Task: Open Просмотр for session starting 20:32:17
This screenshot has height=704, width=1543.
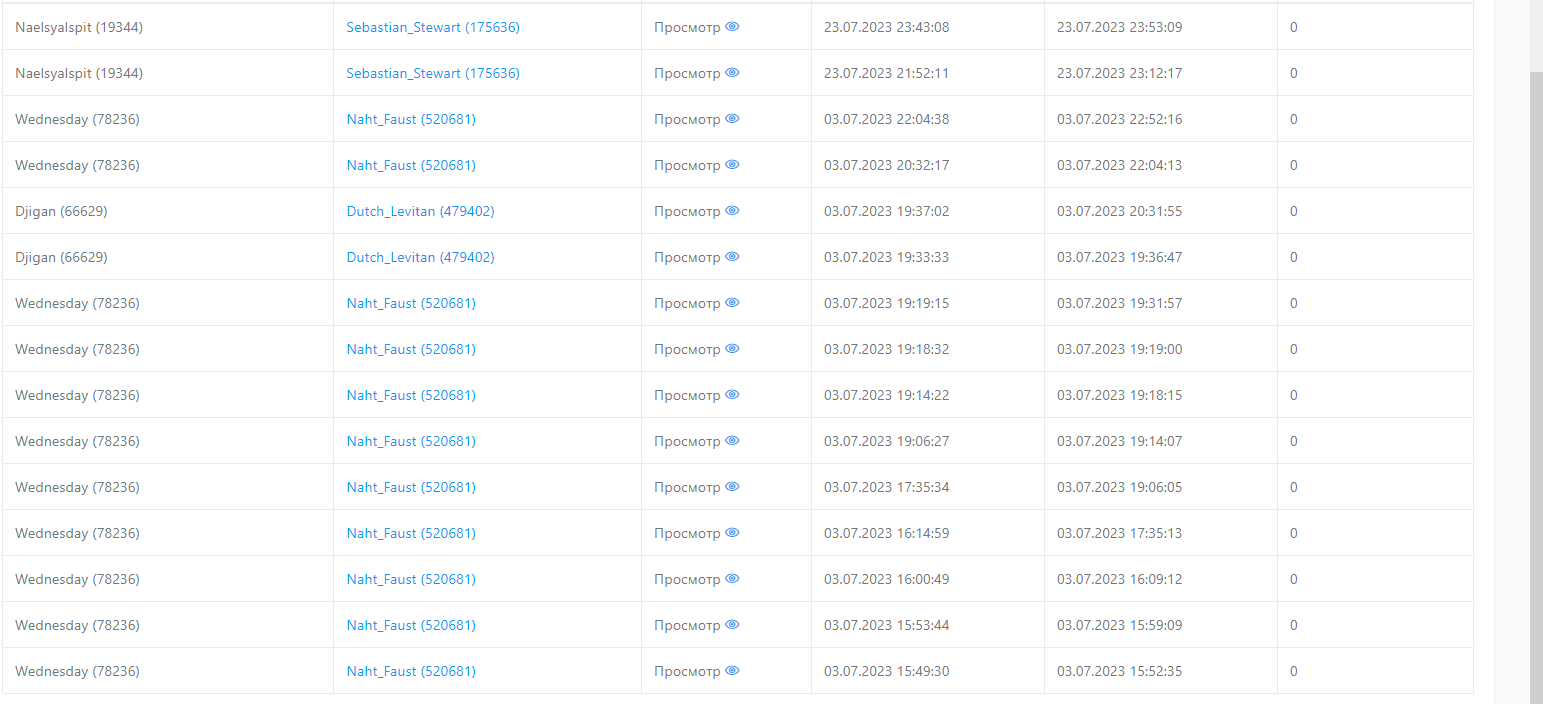Action: click(x=688, y=165)
